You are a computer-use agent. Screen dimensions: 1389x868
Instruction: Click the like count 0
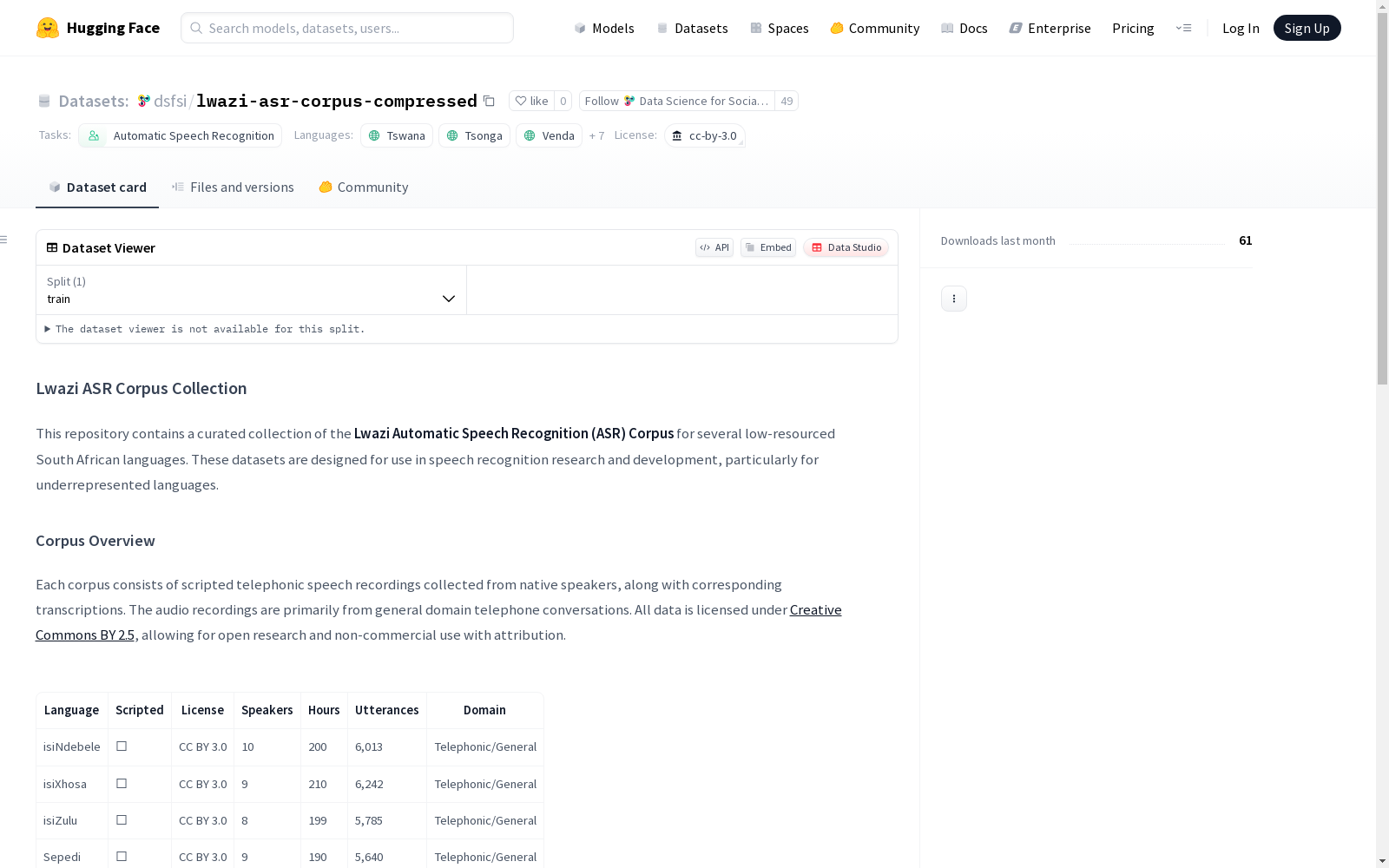coord(563,101)
